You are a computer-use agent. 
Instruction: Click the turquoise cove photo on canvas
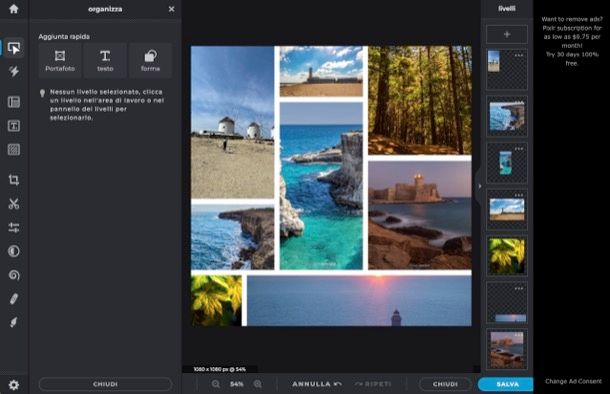coord(321,186)
